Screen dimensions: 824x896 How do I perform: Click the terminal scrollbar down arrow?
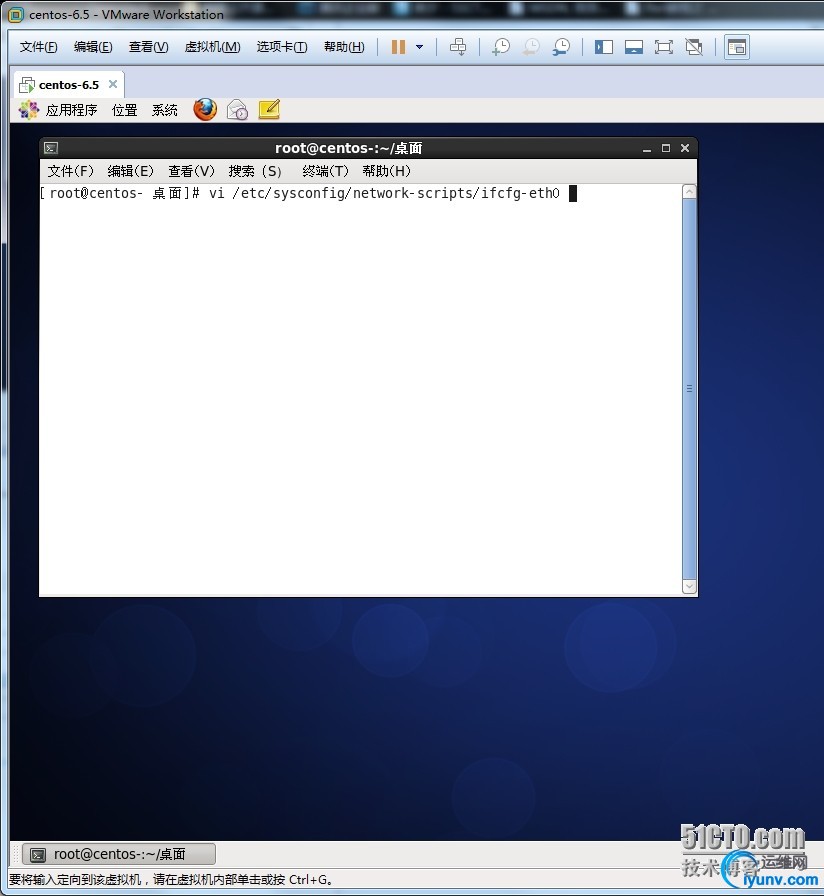690,586
